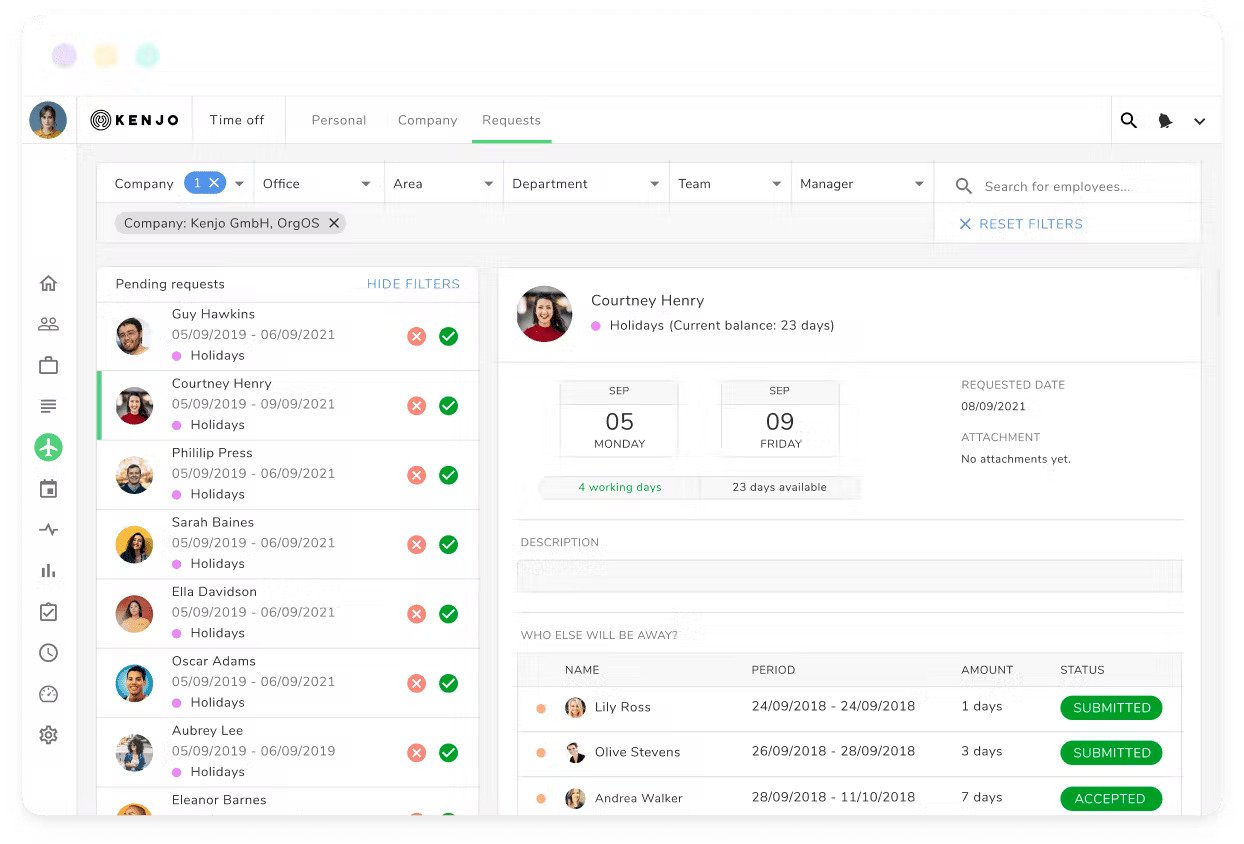Click the green 4 working days progress bar
Screen dimensions: 1244x844
[x=618, y=487]
